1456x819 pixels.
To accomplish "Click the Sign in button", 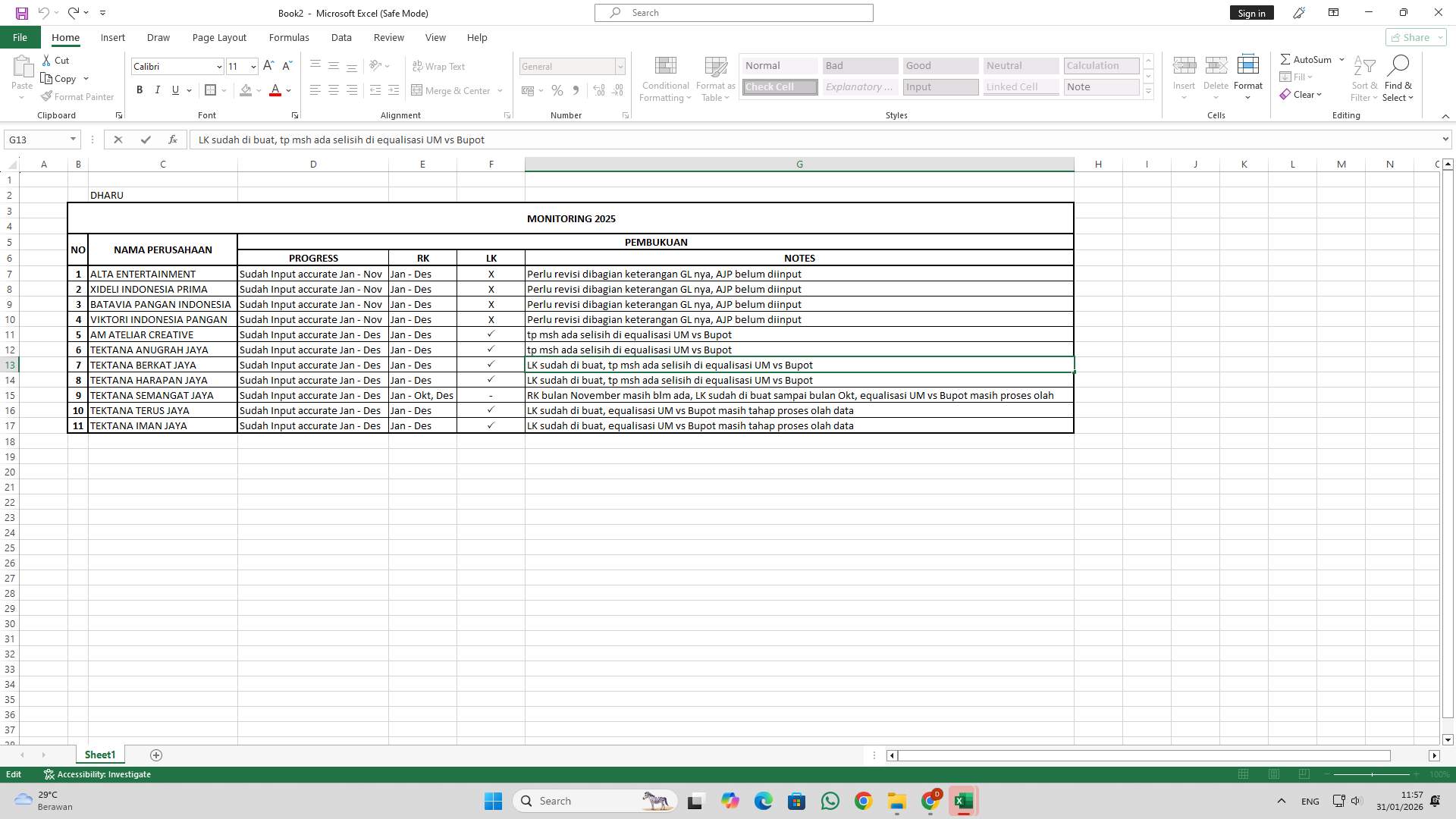I will tap(1250, 12).
